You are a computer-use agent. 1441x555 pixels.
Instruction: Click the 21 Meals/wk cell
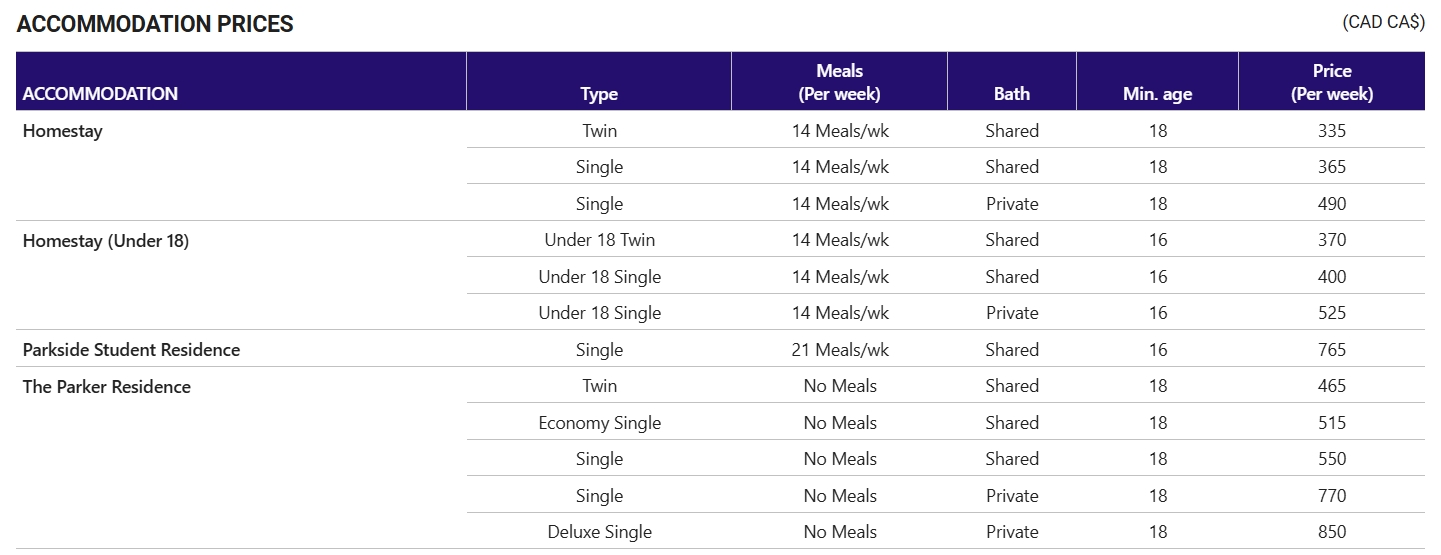pos(840,350)
